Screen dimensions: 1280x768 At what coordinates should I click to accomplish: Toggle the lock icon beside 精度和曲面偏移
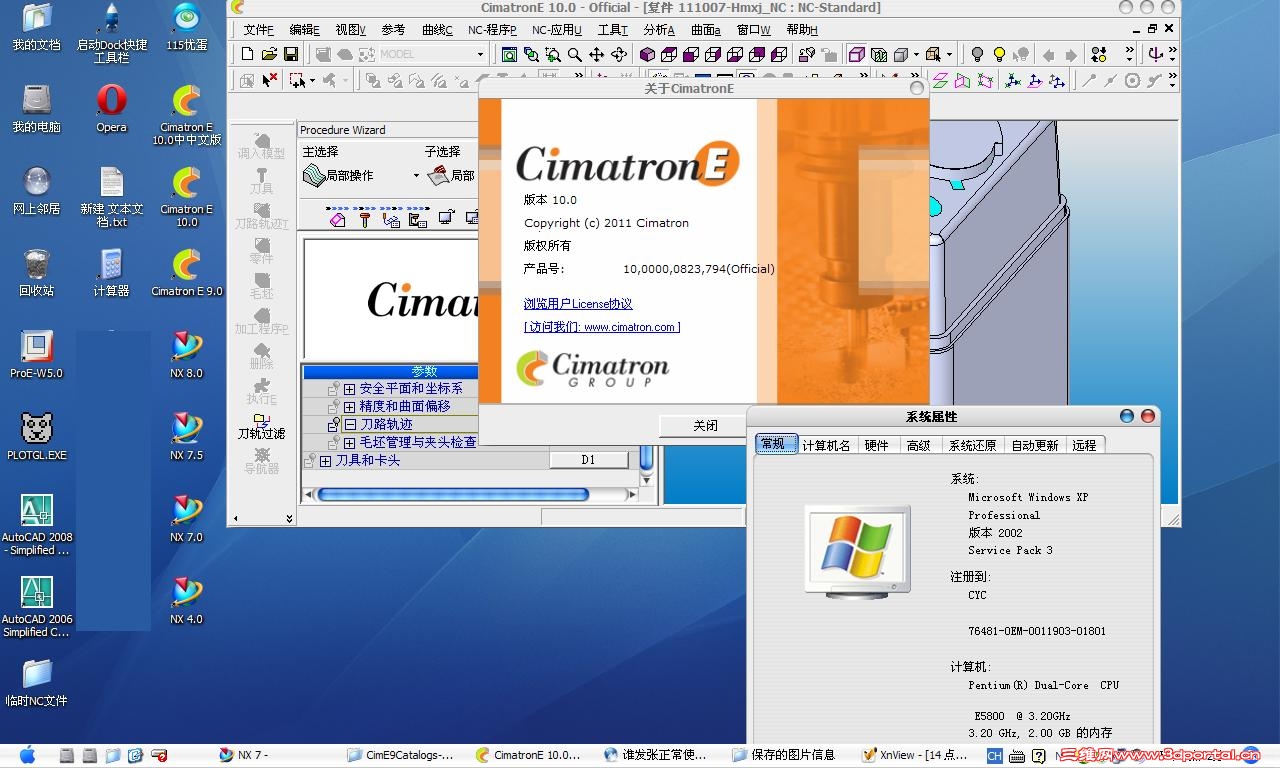tap(334, 406)
